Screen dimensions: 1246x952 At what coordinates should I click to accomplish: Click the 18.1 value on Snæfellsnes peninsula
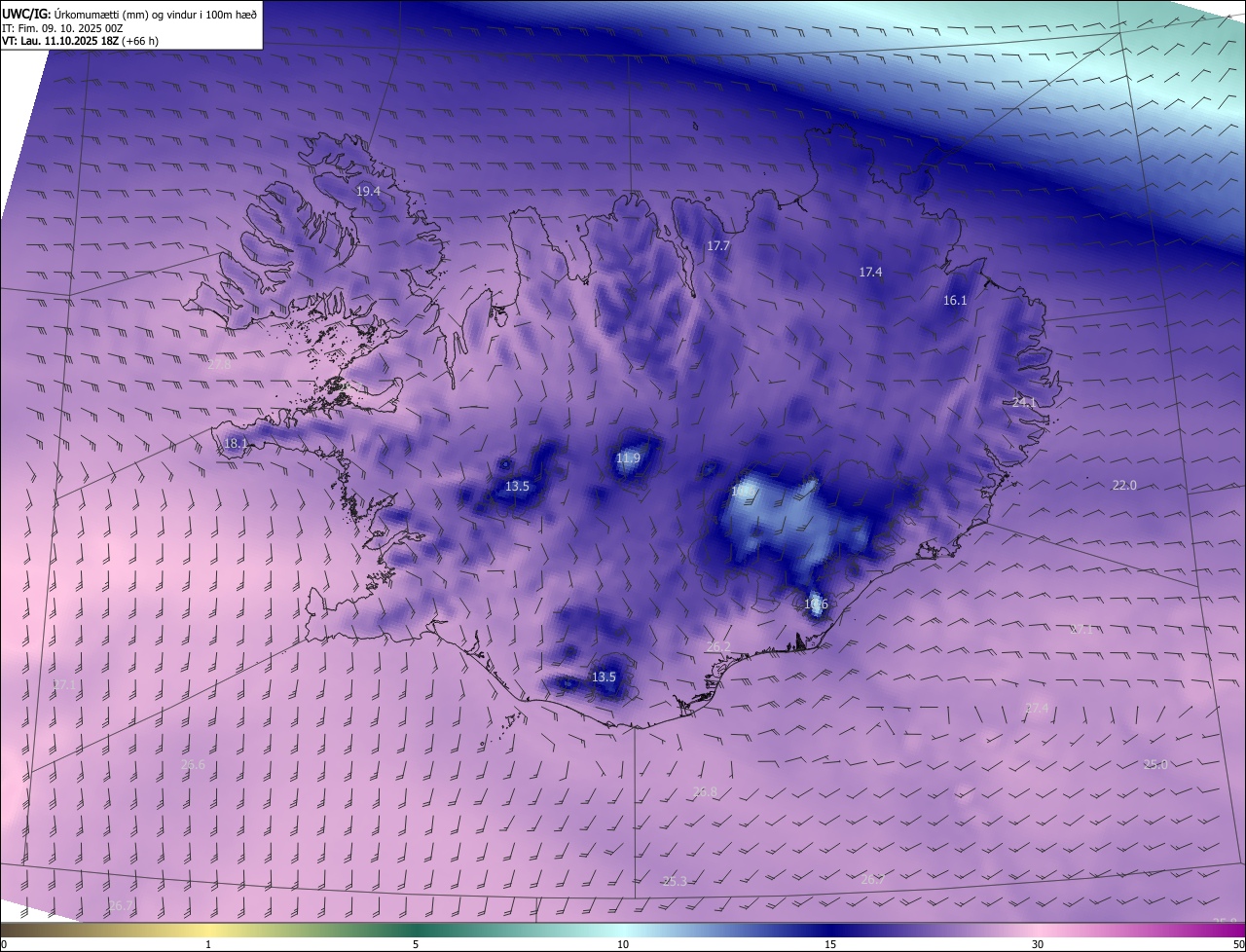237,443
